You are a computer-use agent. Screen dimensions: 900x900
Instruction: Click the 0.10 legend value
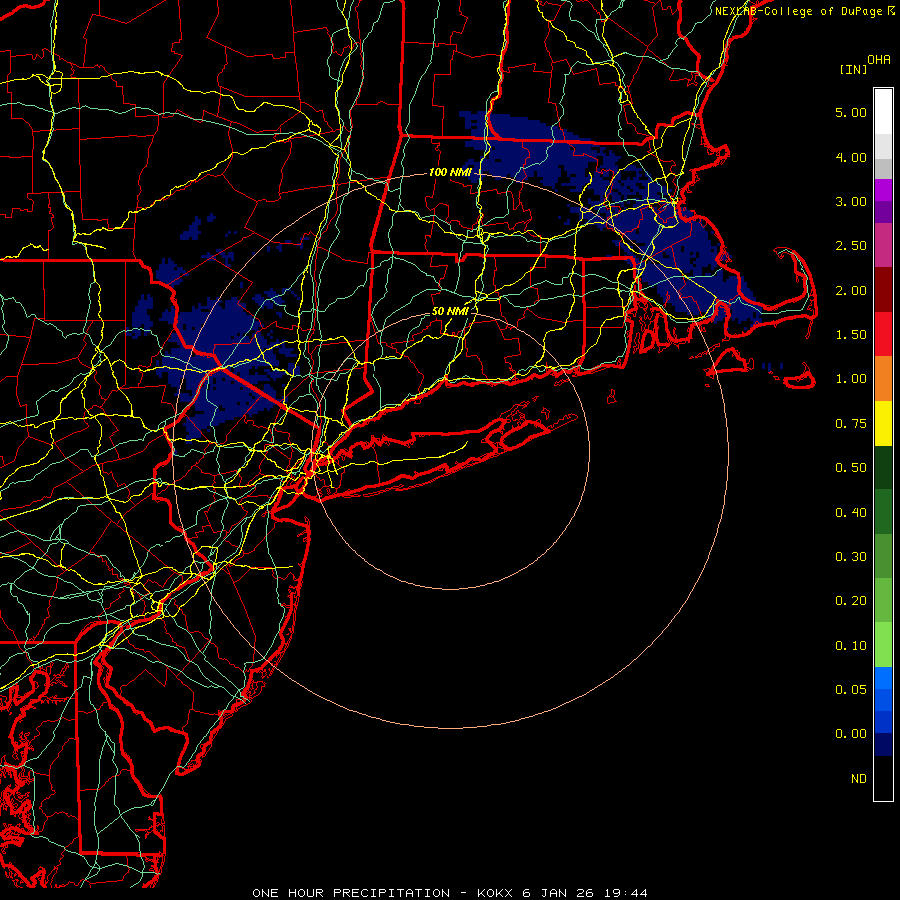coord(851,646)
